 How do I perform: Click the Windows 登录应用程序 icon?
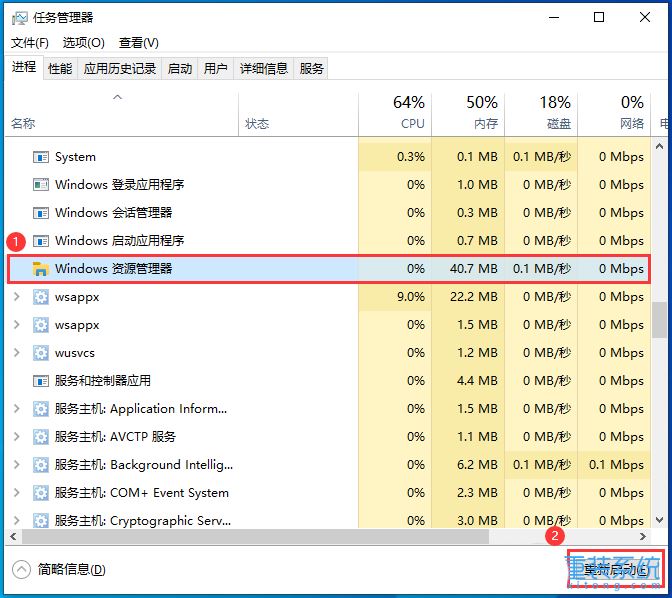41,185
